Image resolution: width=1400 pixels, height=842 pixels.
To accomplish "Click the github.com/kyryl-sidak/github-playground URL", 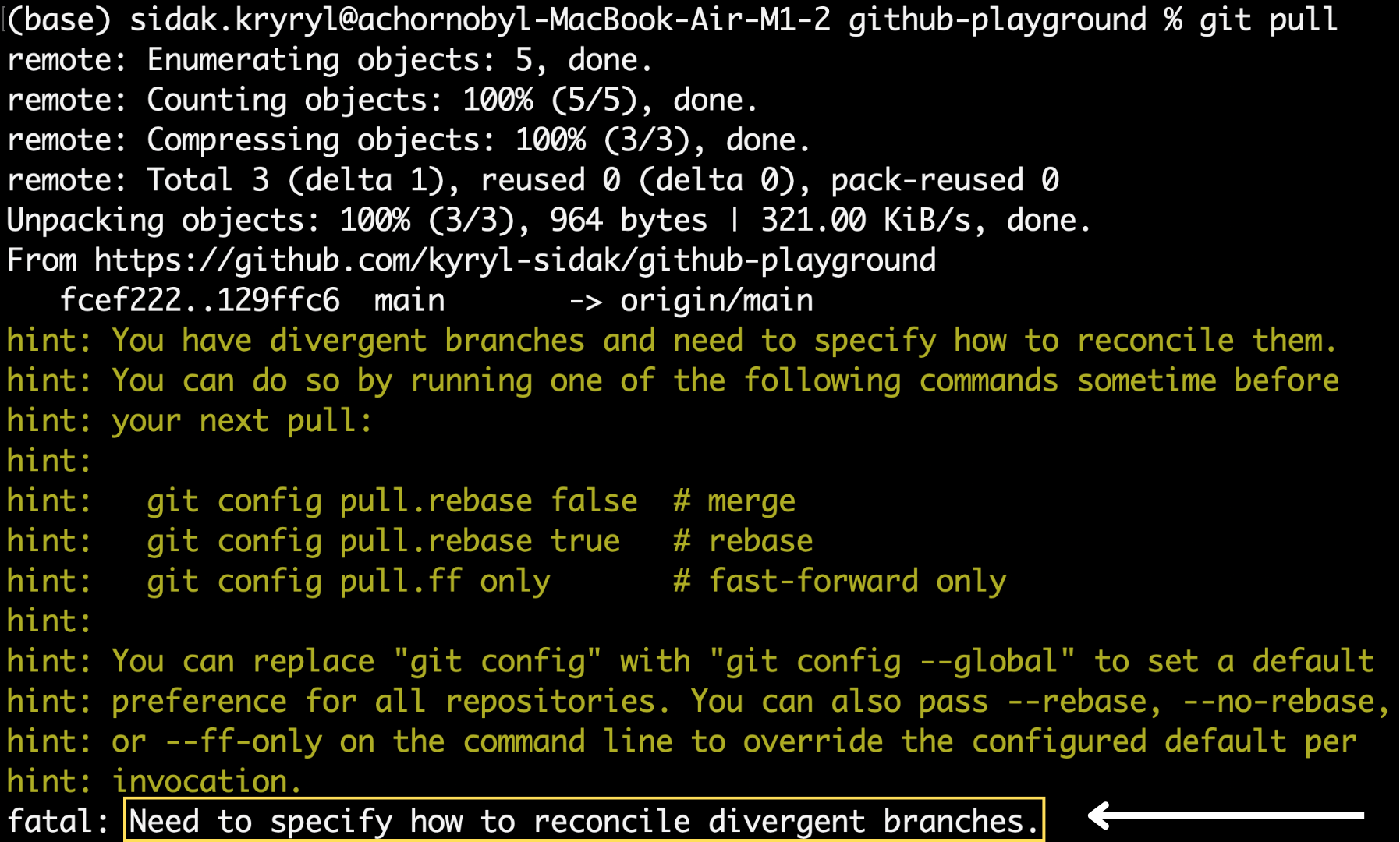I will pyautogui.click(x=515, y=260).
